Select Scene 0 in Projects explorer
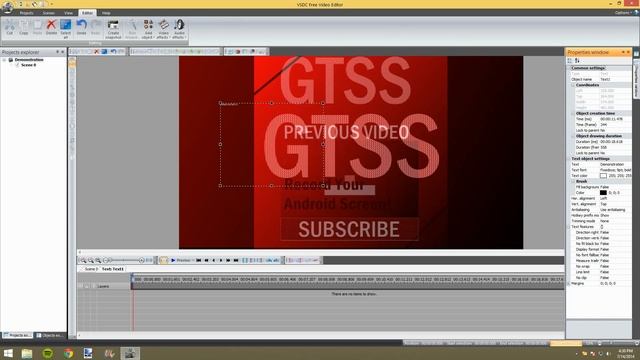This screenshot has height=360, width=640. pos(29,65)
